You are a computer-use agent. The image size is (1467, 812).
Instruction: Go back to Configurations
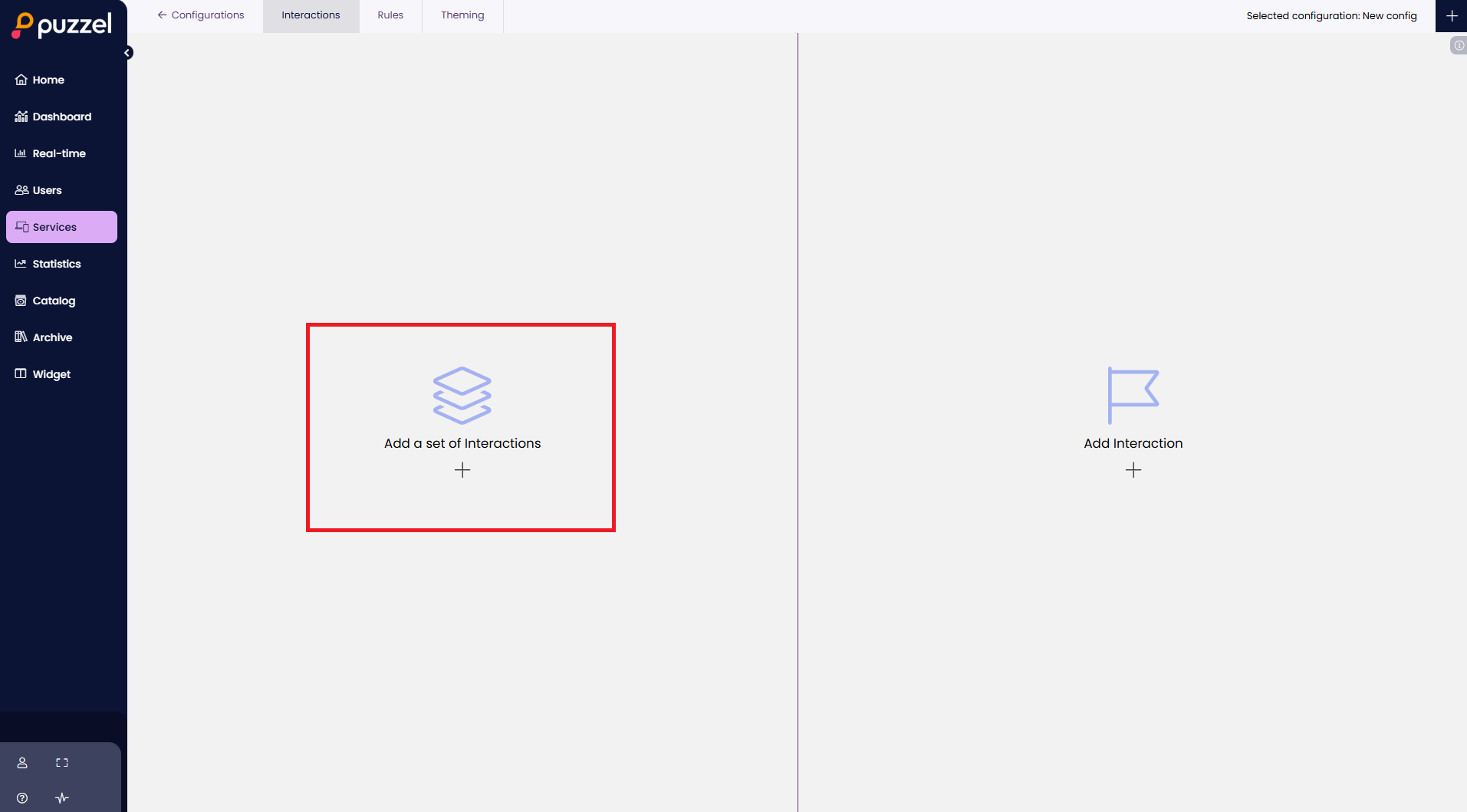tap(201, 15)
